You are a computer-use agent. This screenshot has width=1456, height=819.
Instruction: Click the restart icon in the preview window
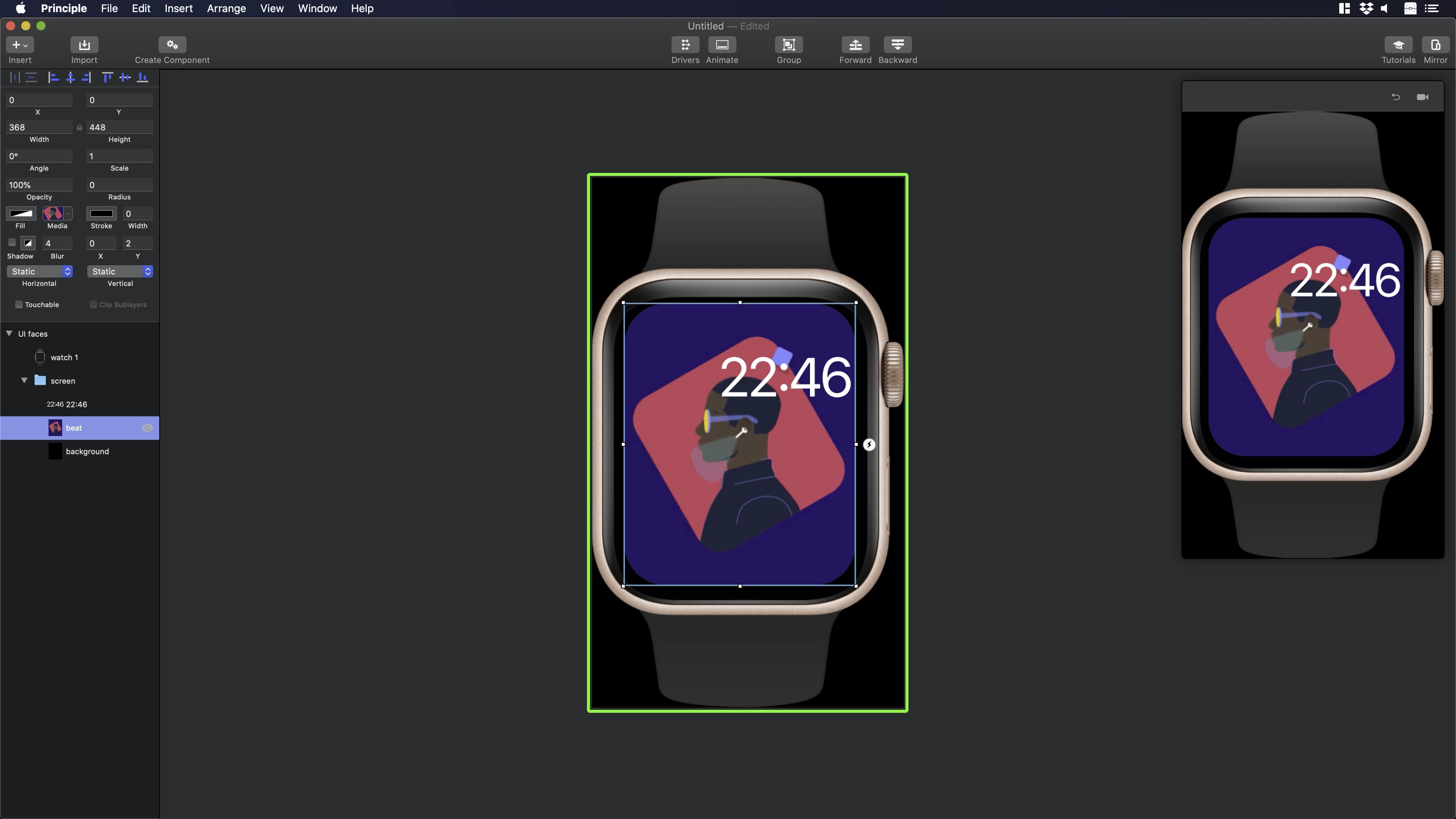point(1395,97)
